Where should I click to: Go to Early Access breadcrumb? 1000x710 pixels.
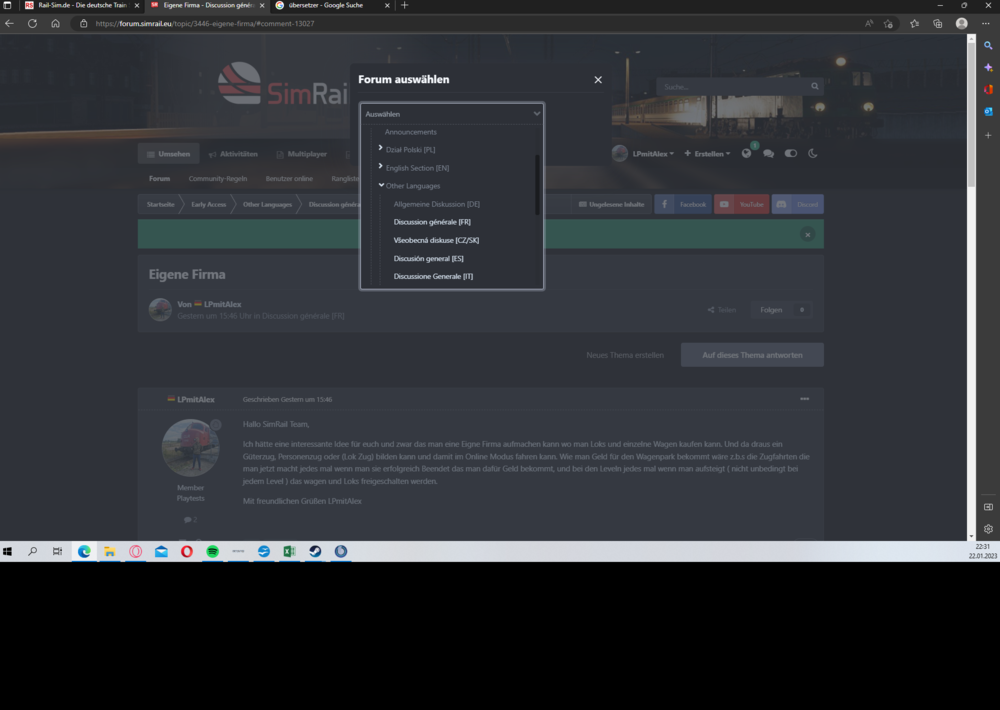[x=209, y=204]
